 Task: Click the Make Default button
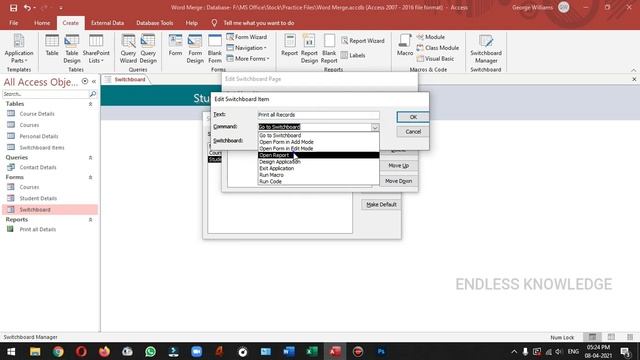click(x=381, y=204)
